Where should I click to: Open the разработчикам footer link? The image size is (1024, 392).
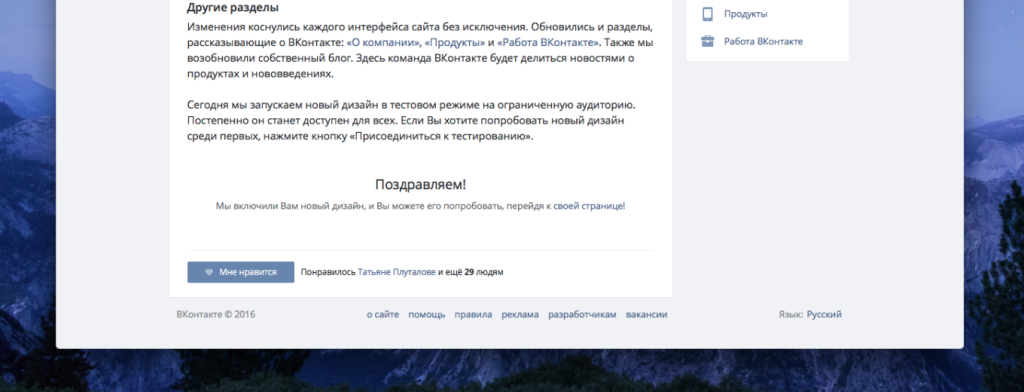[x=582, y=314]
